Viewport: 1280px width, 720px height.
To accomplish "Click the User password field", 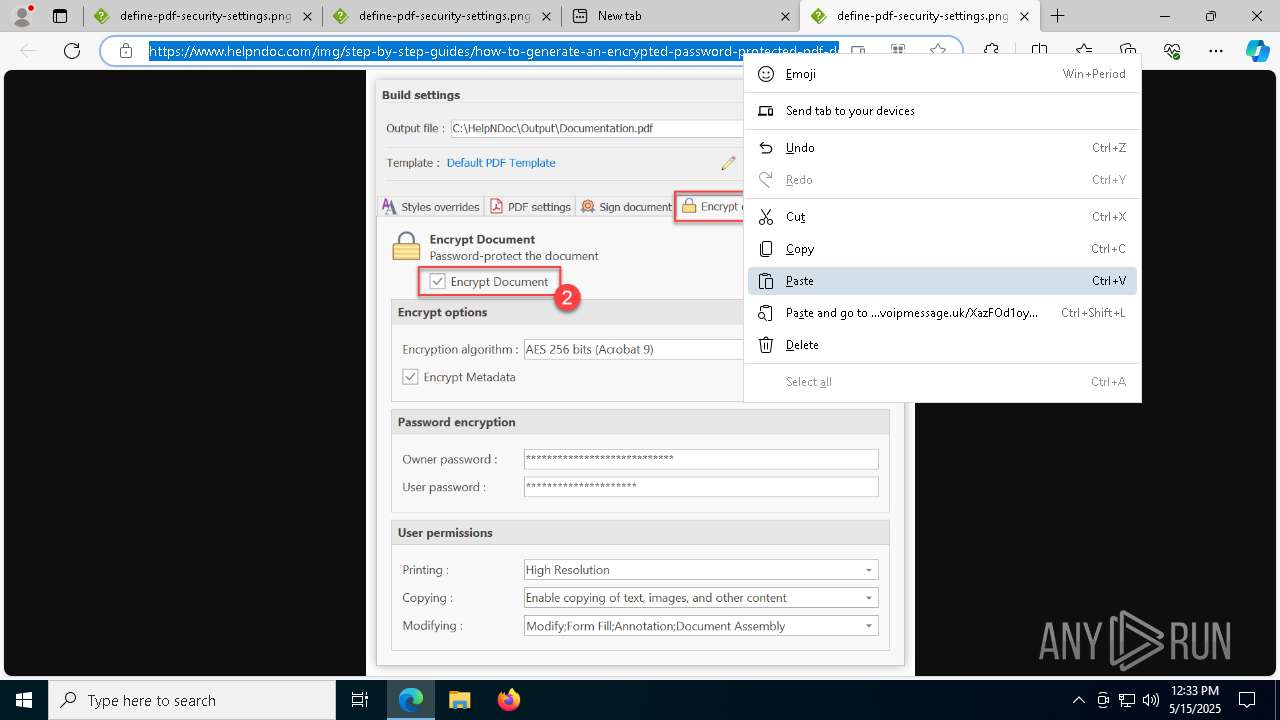I will click(x=701, y=487).
